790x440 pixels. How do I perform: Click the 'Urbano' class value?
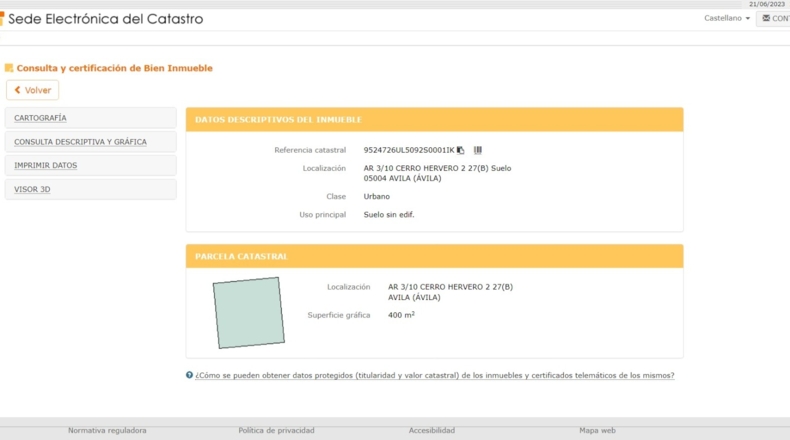coord(377,197)
